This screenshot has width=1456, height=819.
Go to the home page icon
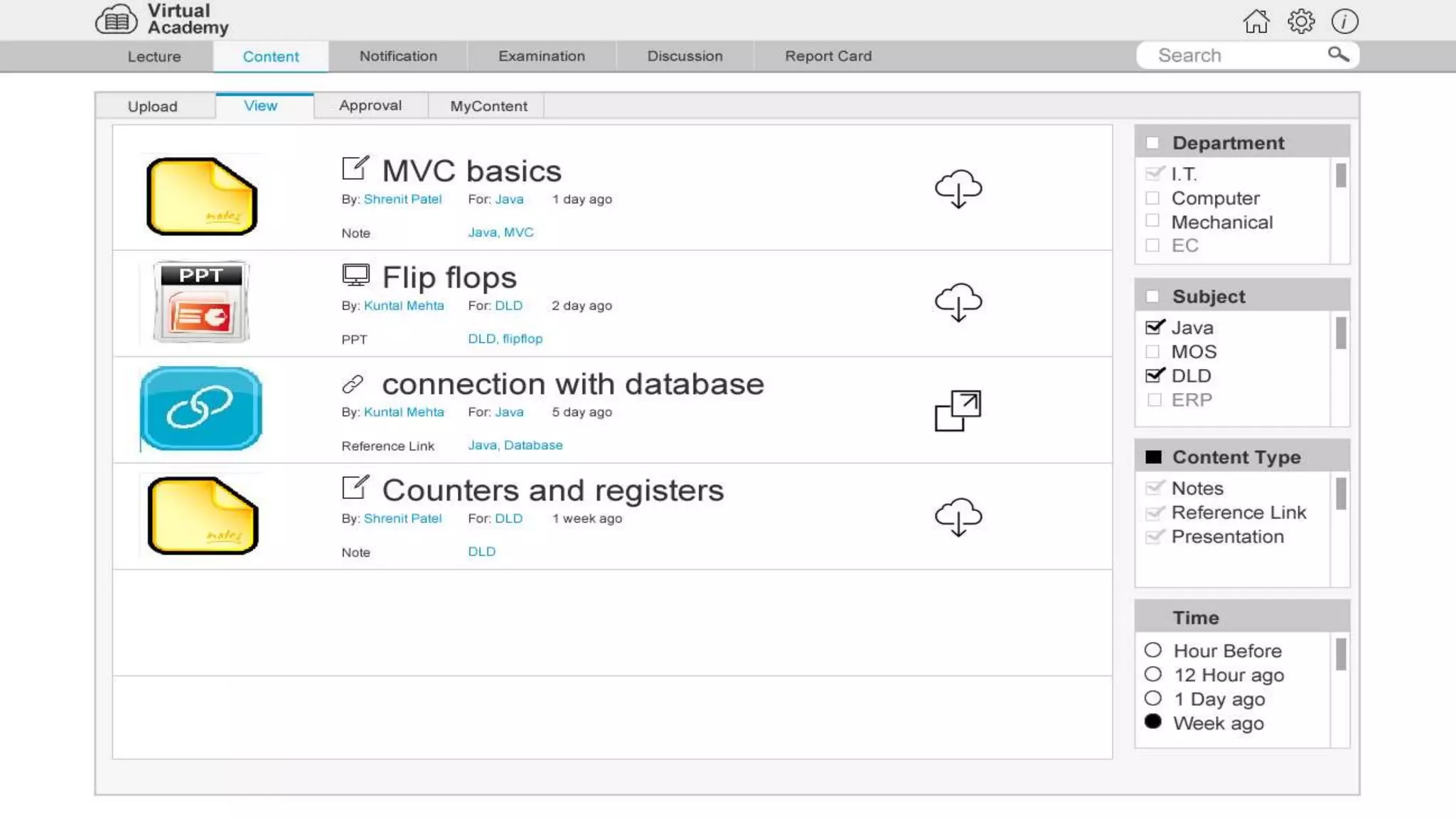click(x=1256, y=21)
